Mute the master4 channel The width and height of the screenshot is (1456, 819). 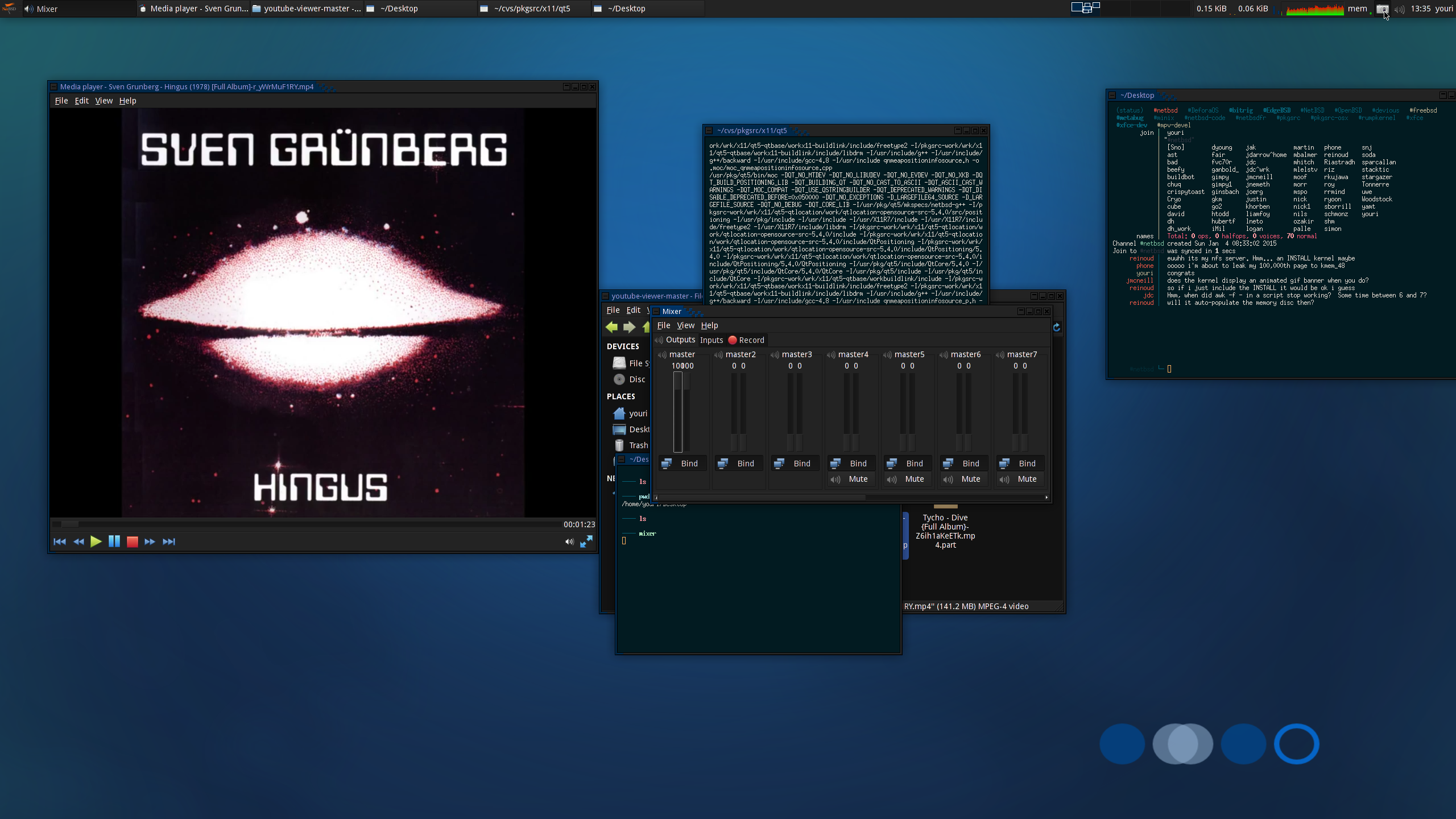coord(852,479)
